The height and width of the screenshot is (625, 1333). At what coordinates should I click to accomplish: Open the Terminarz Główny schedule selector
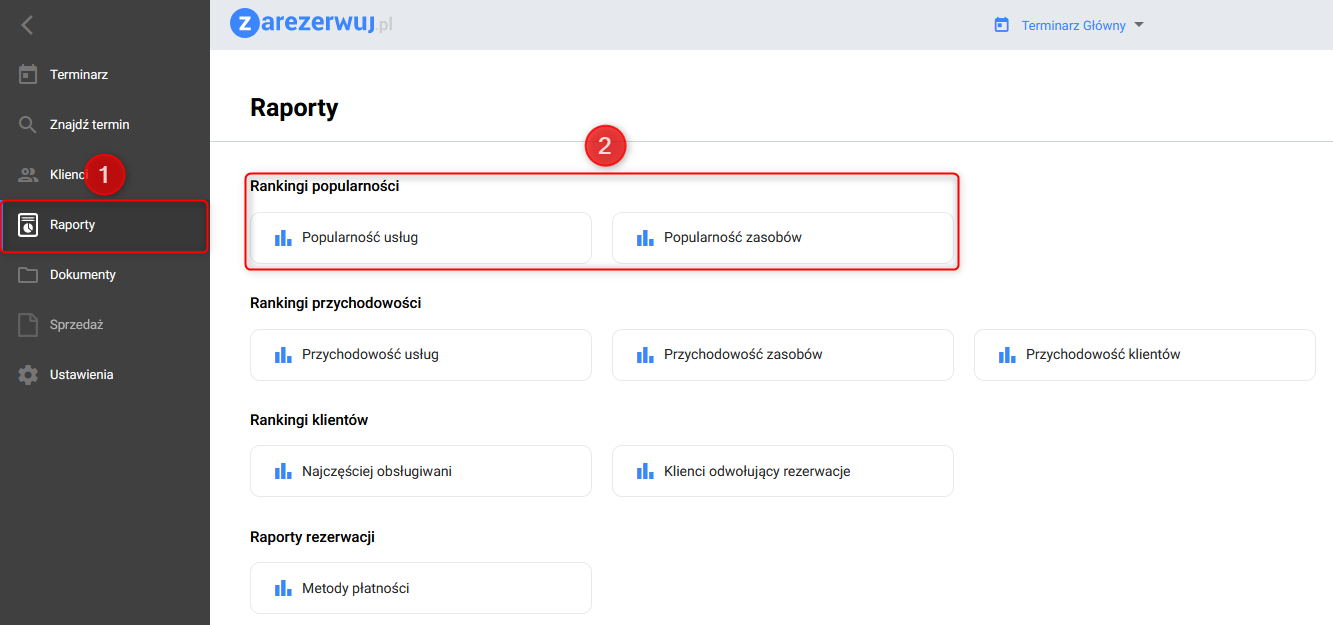[x=1073, y=25]
